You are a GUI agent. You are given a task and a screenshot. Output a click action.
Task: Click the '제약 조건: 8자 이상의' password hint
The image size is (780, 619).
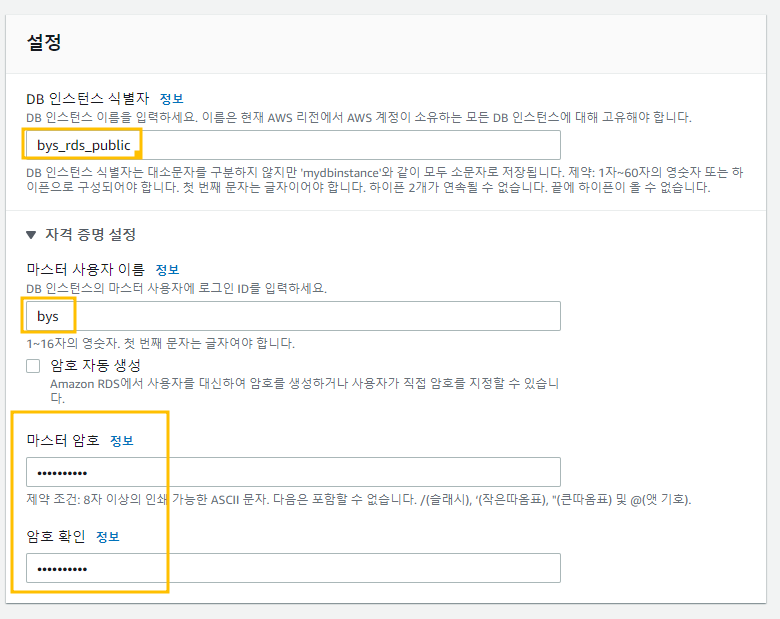point(359,499)
